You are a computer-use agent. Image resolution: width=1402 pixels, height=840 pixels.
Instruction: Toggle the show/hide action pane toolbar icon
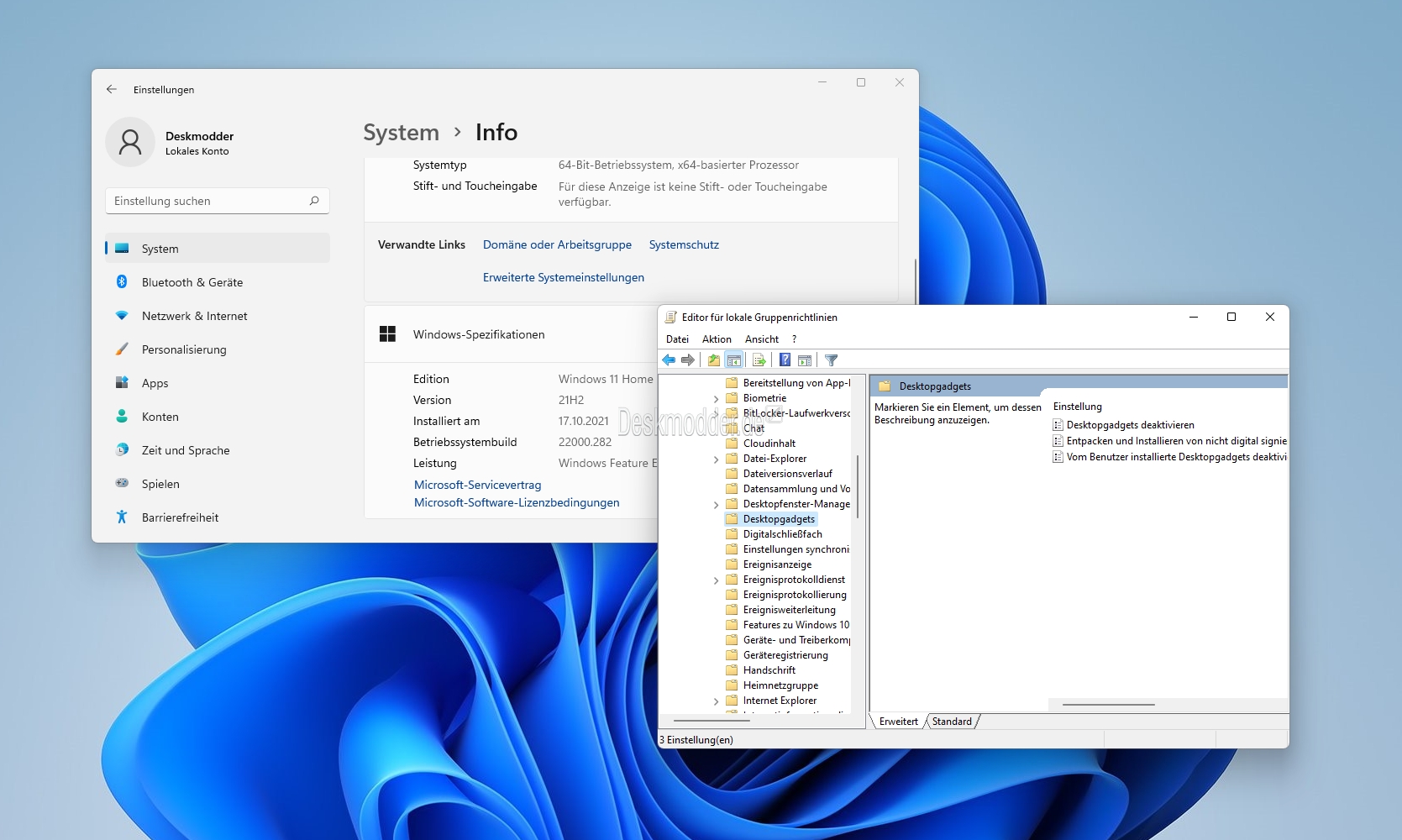[x=805, y=360]
